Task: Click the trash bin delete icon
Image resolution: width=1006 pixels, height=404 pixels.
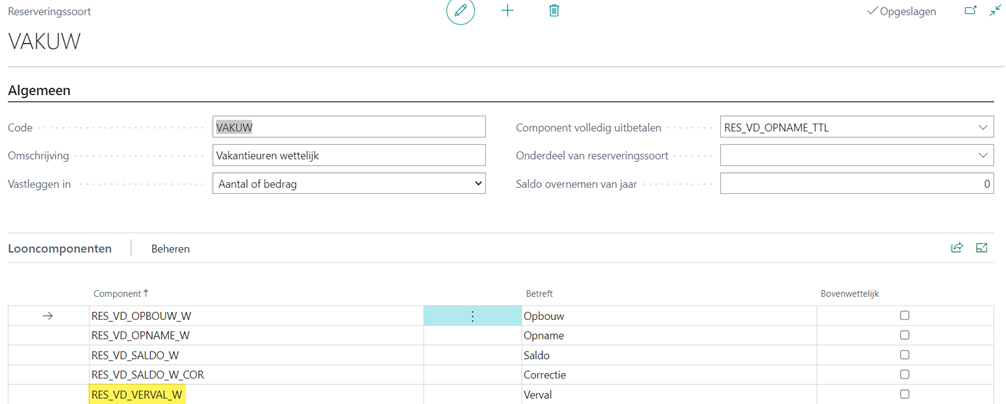Action: click(554, 11)
